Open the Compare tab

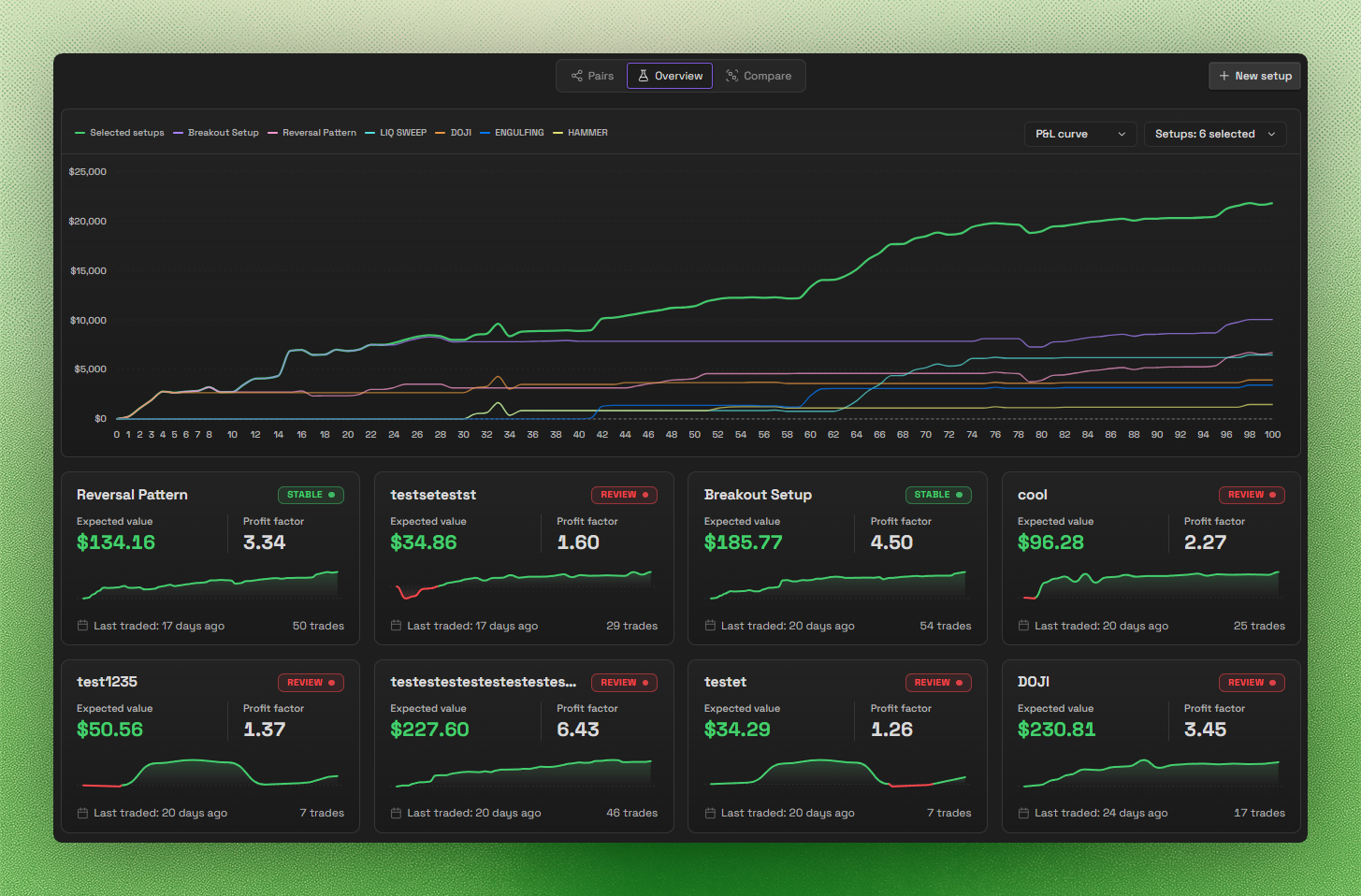(x=759, y=76)
